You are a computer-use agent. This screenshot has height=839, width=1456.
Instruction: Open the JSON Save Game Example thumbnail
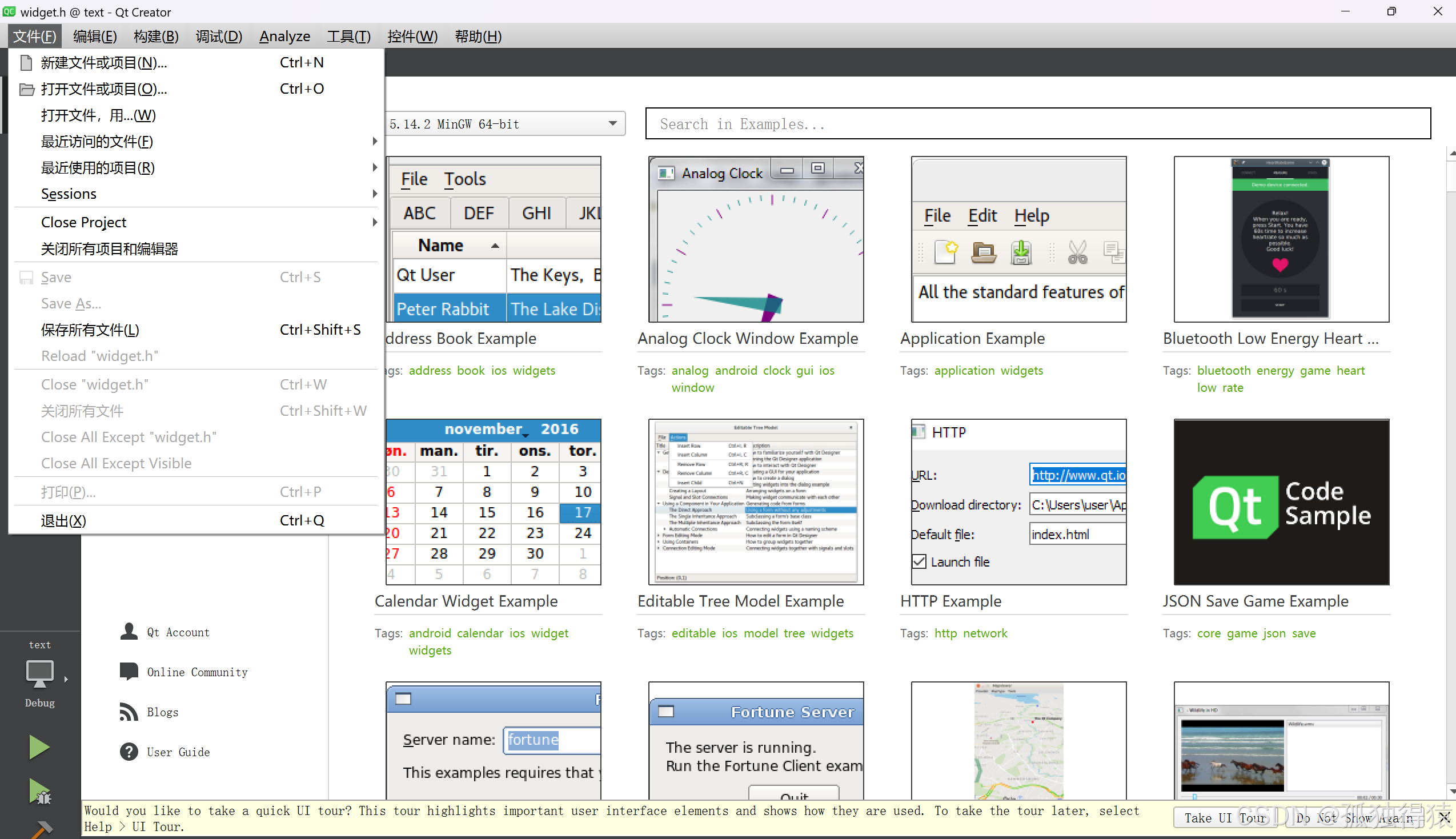[1281, 502]
